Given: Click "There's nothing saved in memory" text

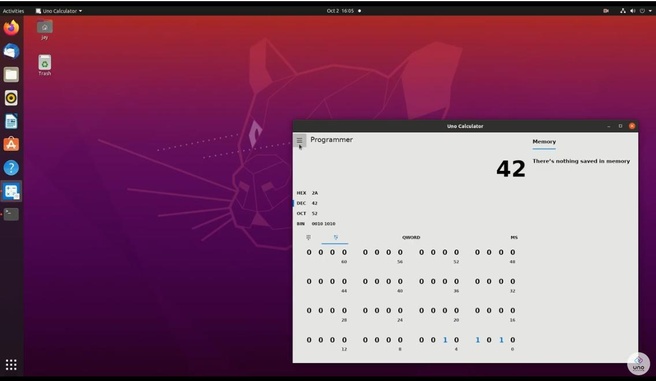Looking at the screenshot, I should point(581,161).
